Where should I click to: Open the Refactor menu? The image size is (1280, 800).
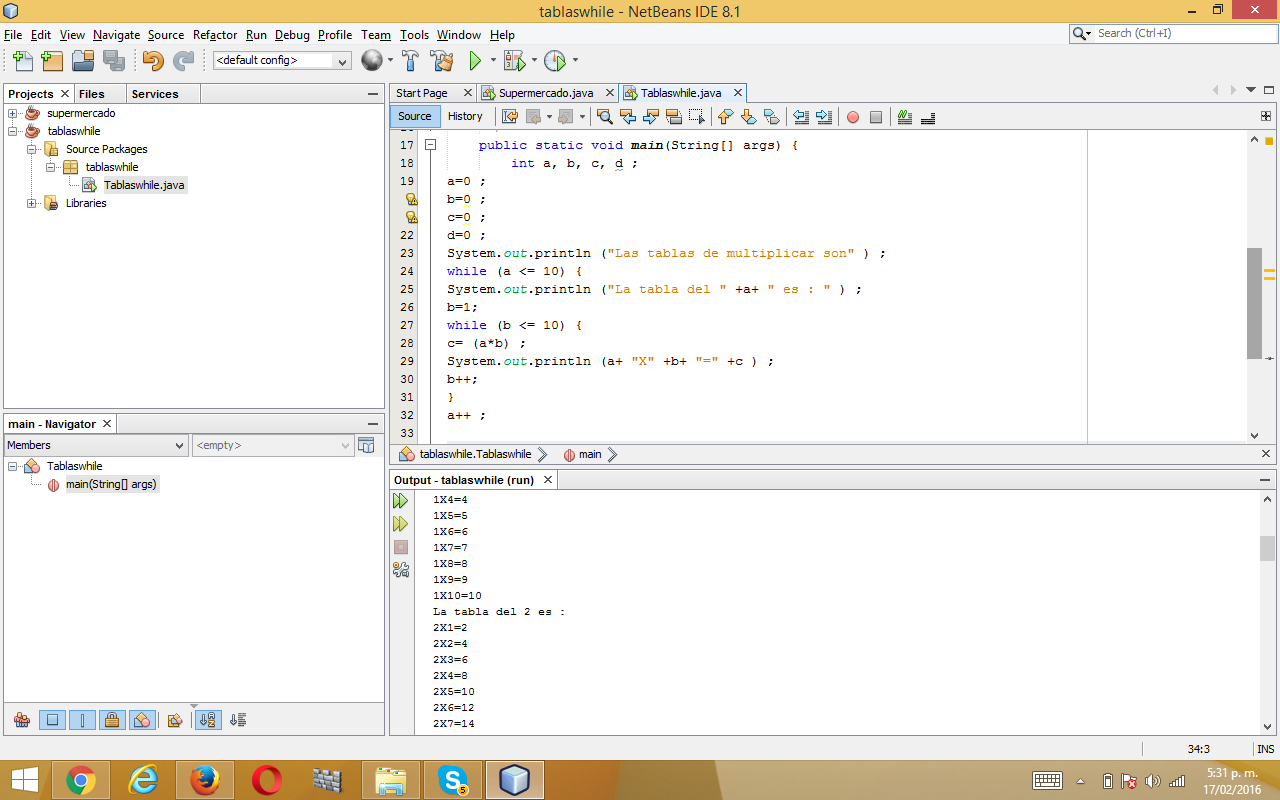coord(214,35)
